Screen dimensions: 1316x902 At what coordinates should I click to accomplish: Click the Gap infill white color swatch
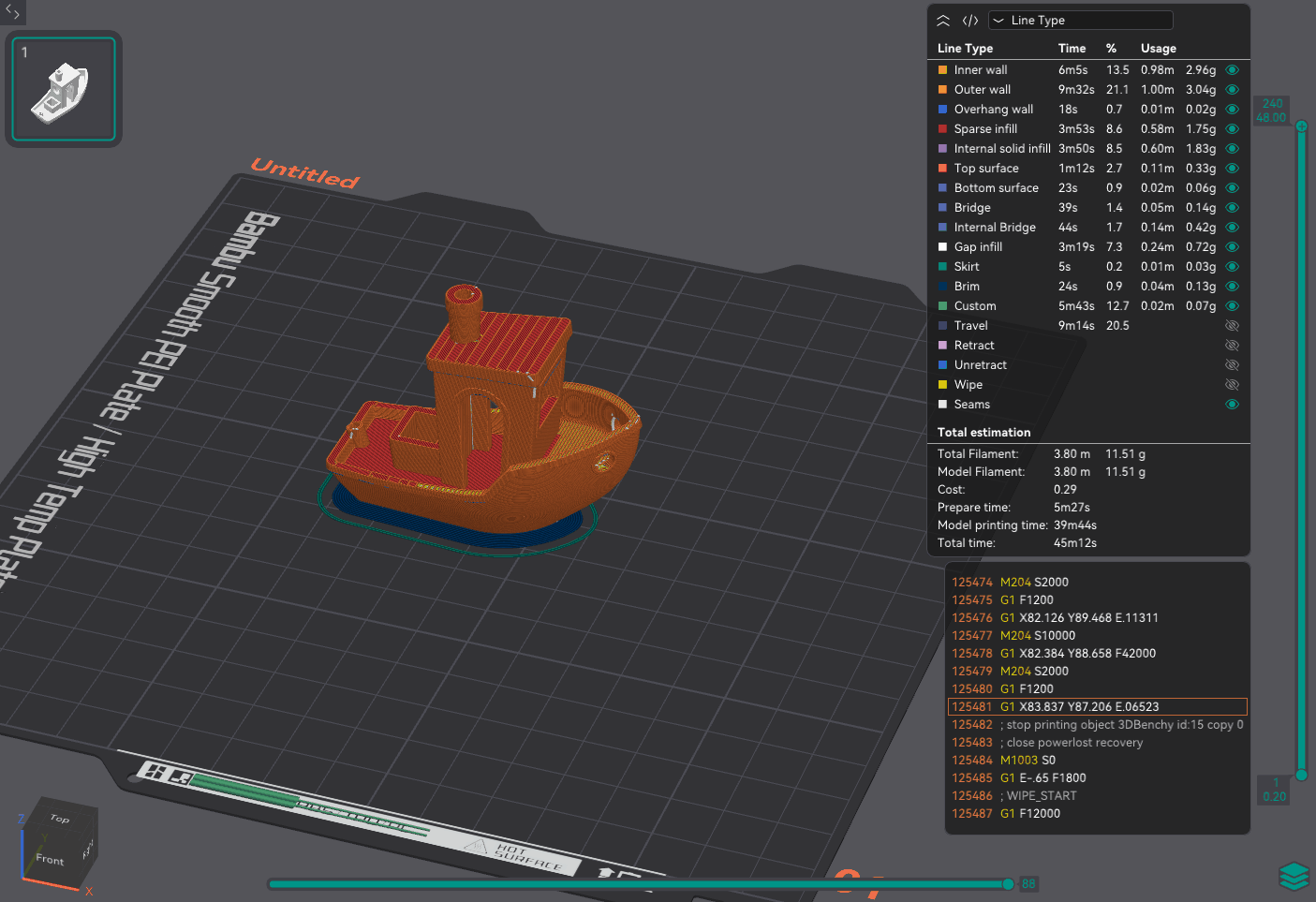click(x=942, y=247)
